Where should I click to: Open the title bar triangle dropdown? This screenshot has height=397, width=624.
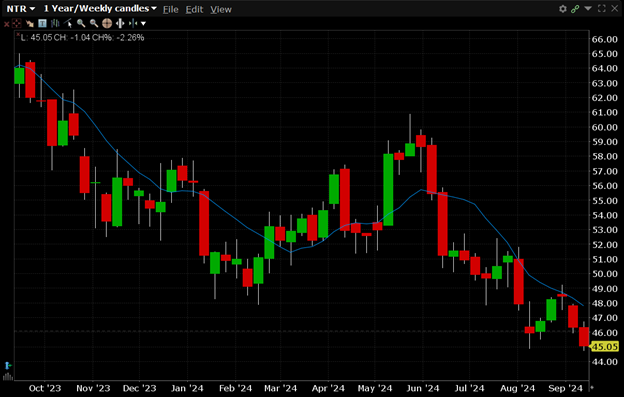[x=588, y=8]
